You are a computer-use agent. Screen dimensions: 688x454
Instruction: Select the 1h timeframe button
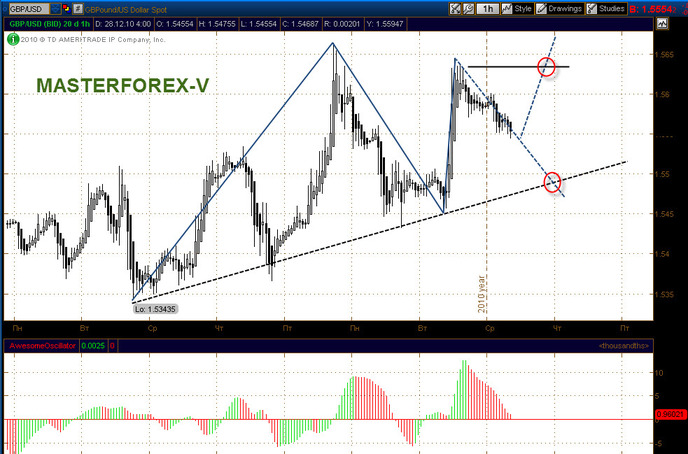click(x=487, y=9)
